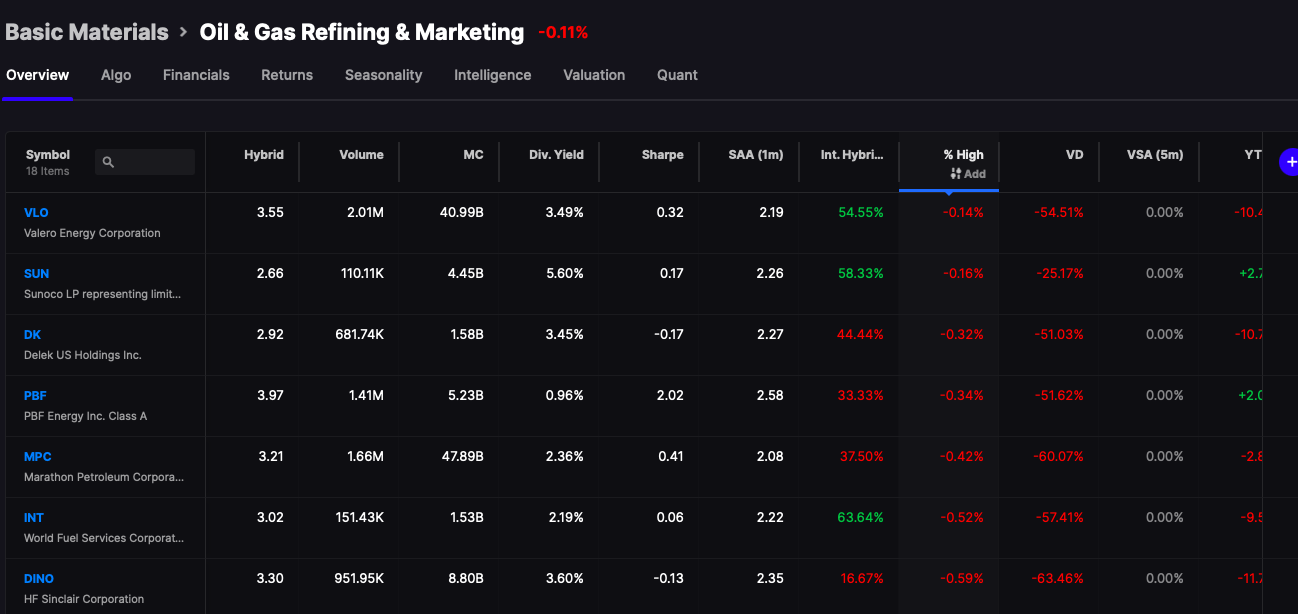Open the Financials tab
Viewport: 1298px width, 614px height.
pyautogui.click(x=196, y=75)
